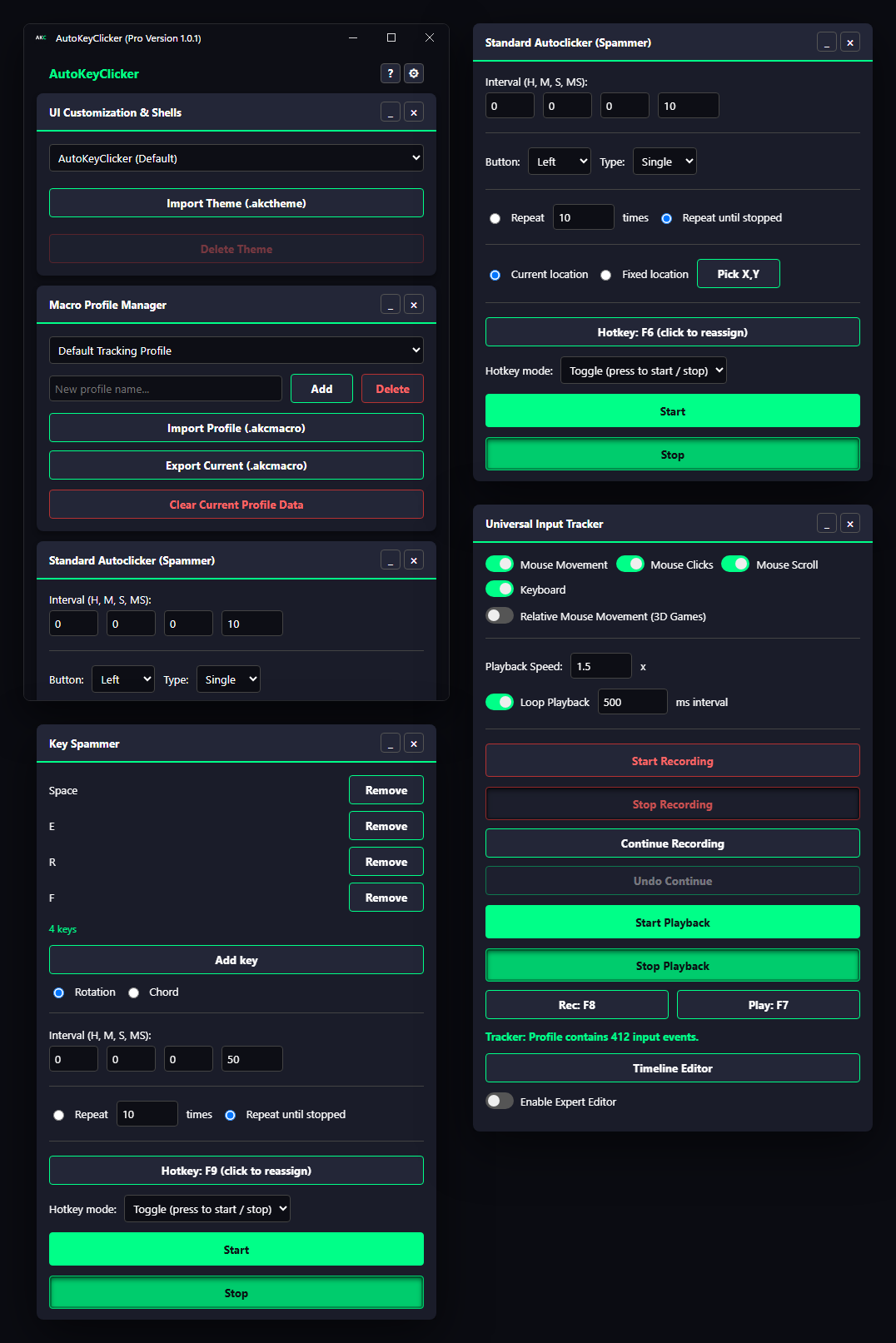Reassign Hotkey F9 button

(236, 1171)
